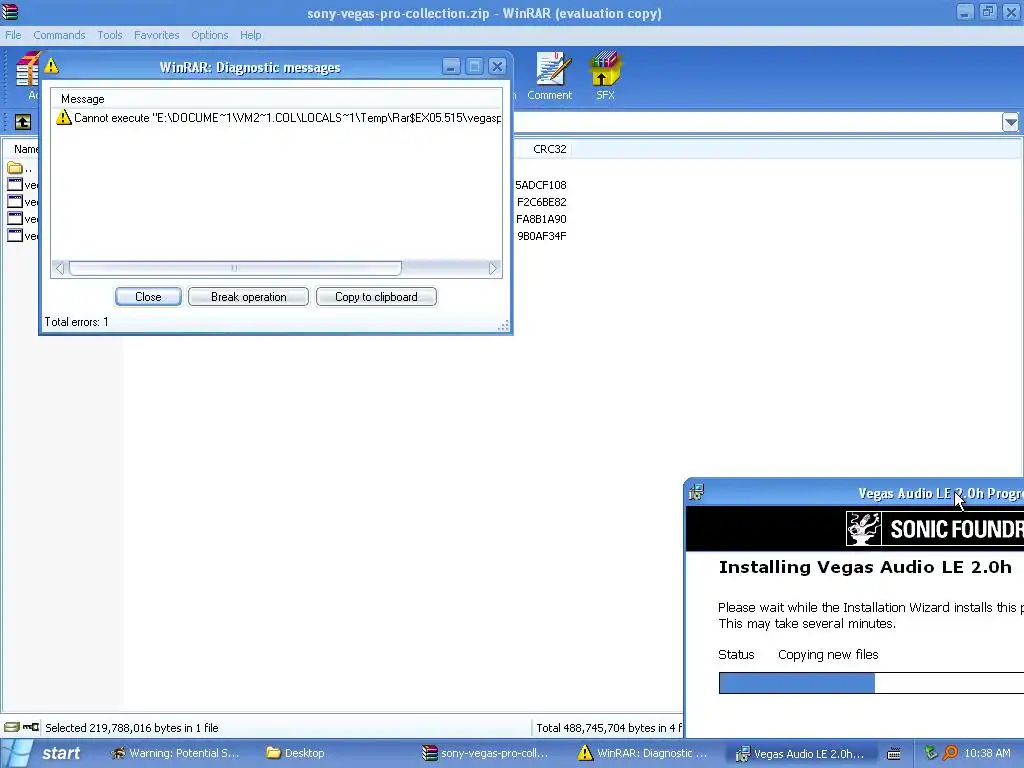Select the file with CRC32 9B0AF34F
This screenshot has height=768, width=1024.
tap(23, 236)
